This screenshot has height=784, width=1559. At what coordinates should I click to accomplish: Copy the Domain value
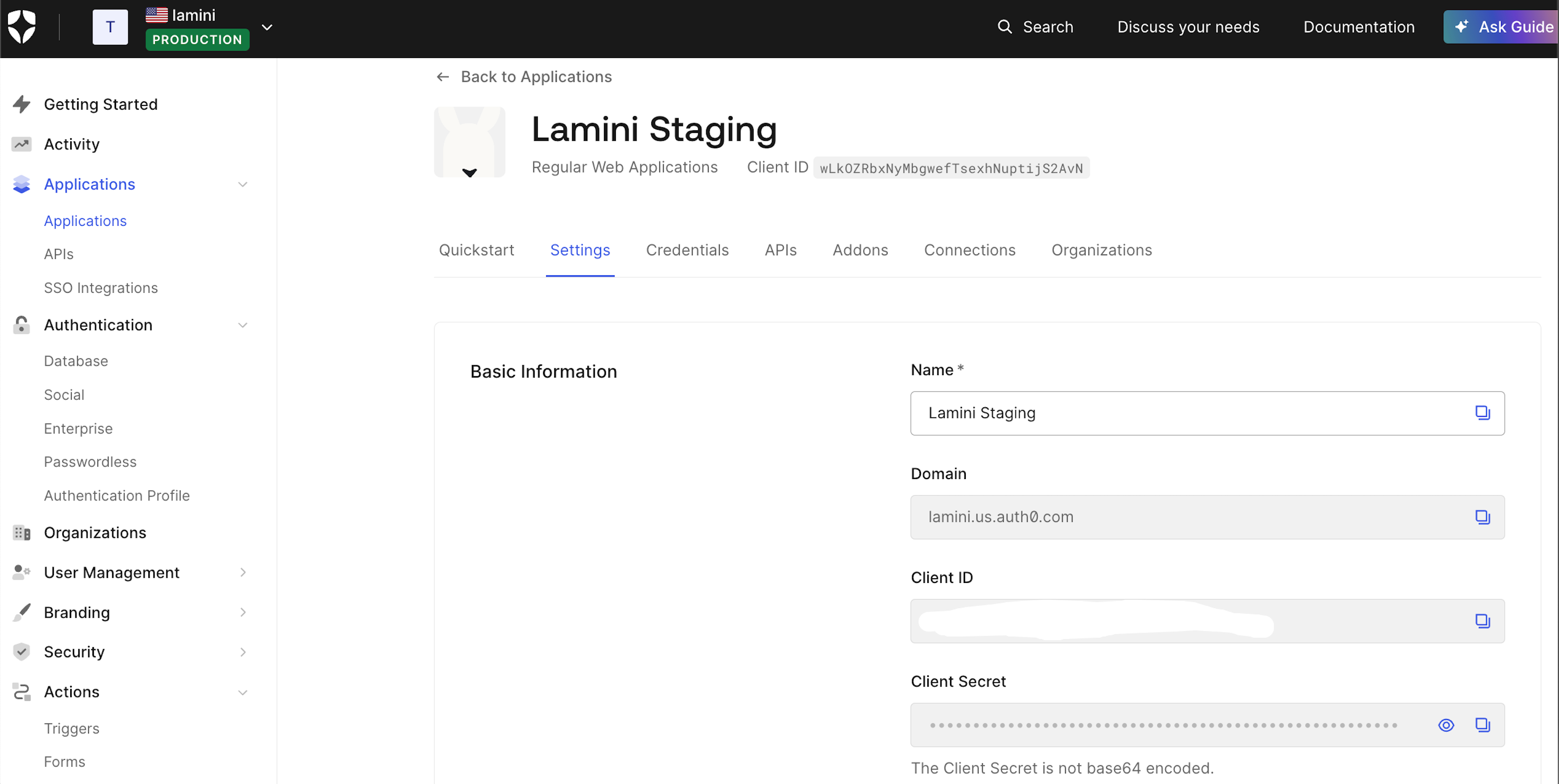(x=1482, y=517)
